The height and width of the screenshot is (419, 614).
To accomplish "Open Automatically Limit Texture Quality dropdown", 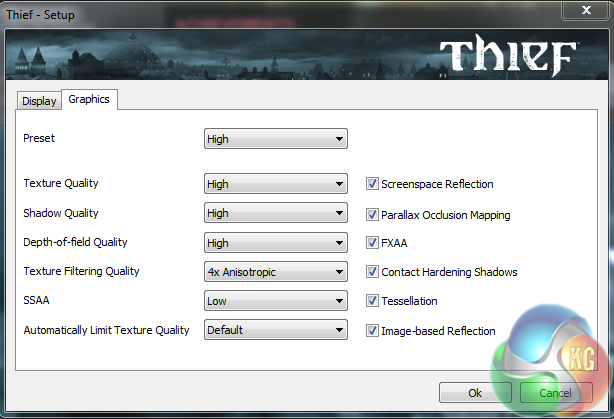I will pyautogui.click(x=276, y=330).
